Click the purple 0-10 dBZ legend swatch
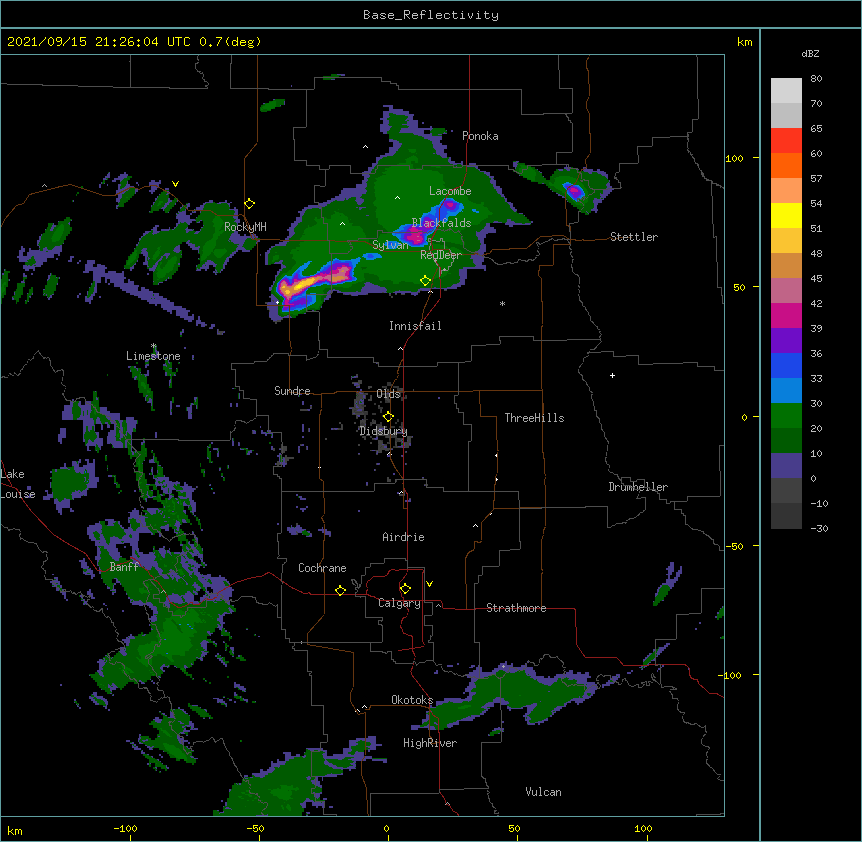This screenshot has width=862, height=842. click(786, 466)
